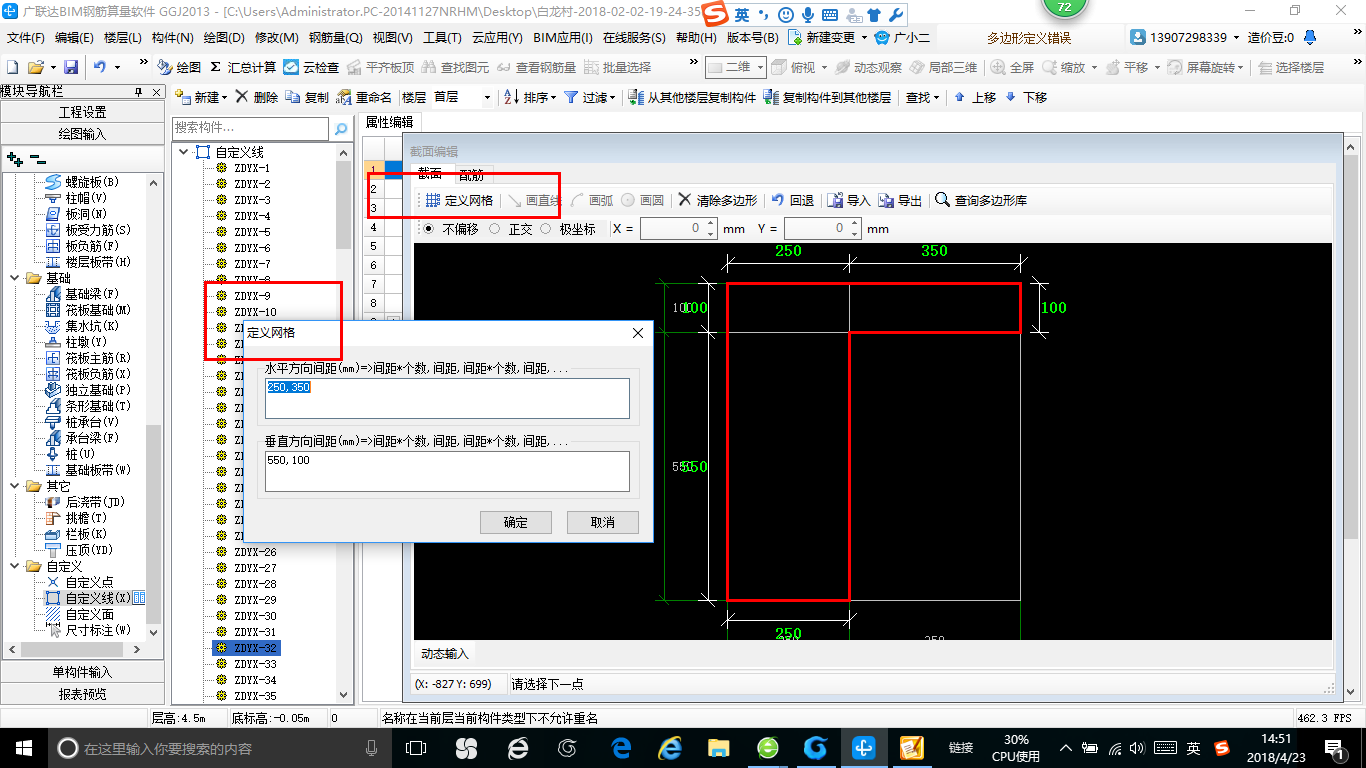Viewport: 1366px width, 768px height.
Task: Click 导出 export polygon
Action: [900, 200]
